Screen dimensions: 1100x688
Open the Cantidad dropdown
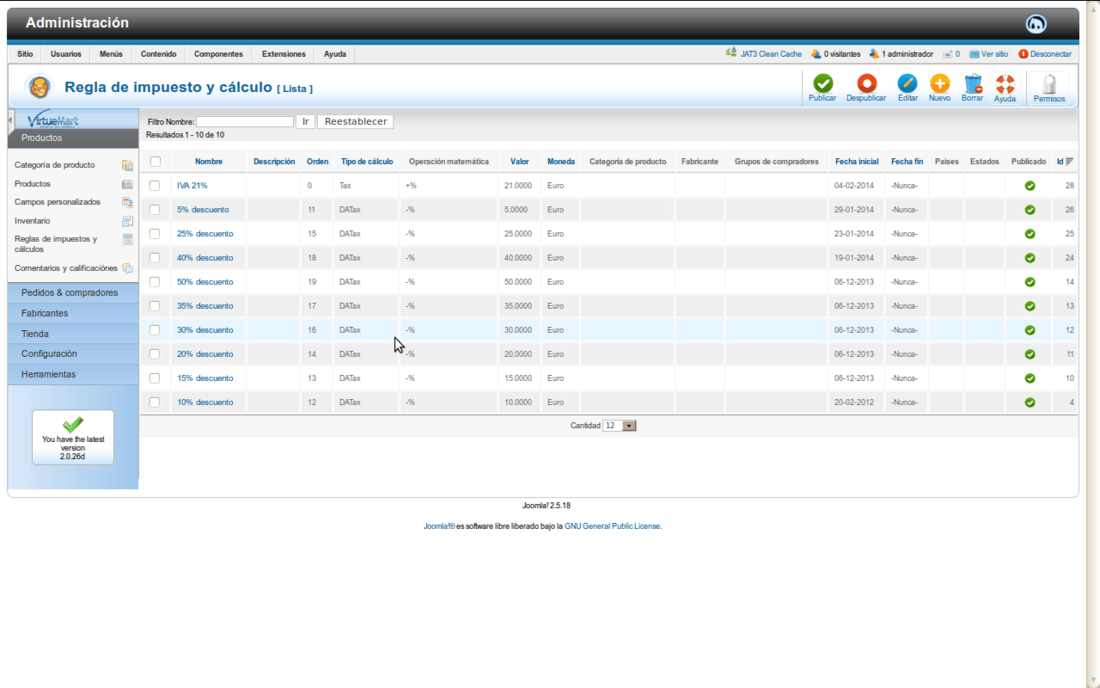pos(619,426)
